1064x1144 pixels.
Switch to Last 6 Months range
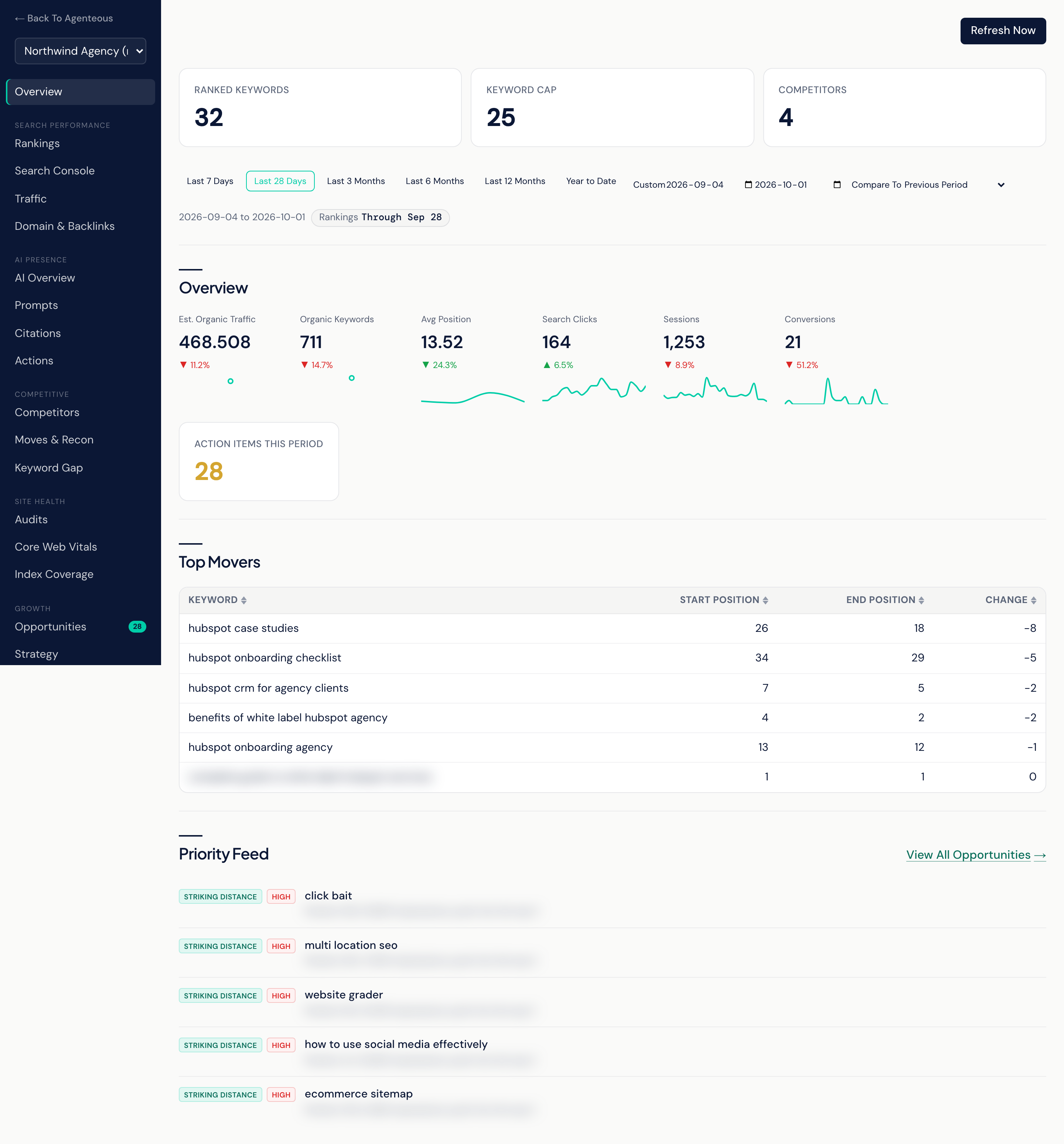434,181
